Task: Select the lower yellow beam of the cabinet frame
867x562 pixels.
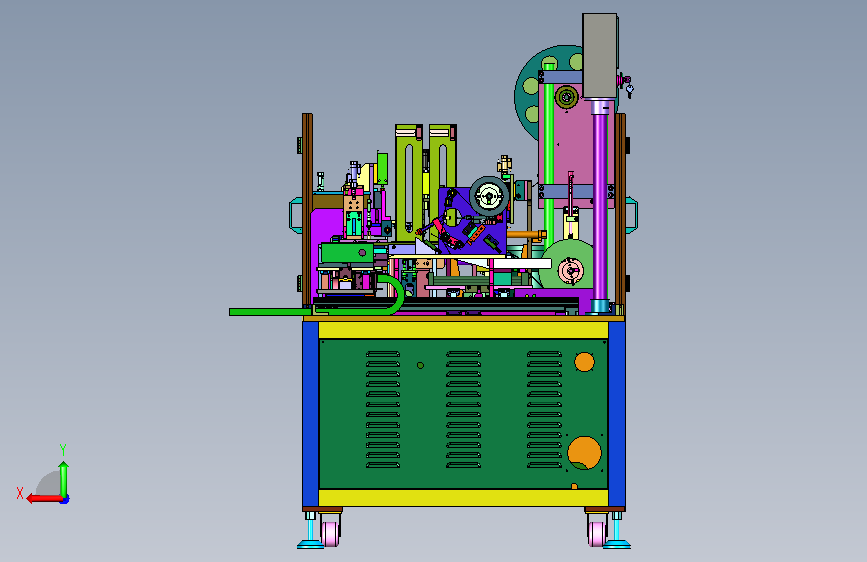Action: click(463, 498)
